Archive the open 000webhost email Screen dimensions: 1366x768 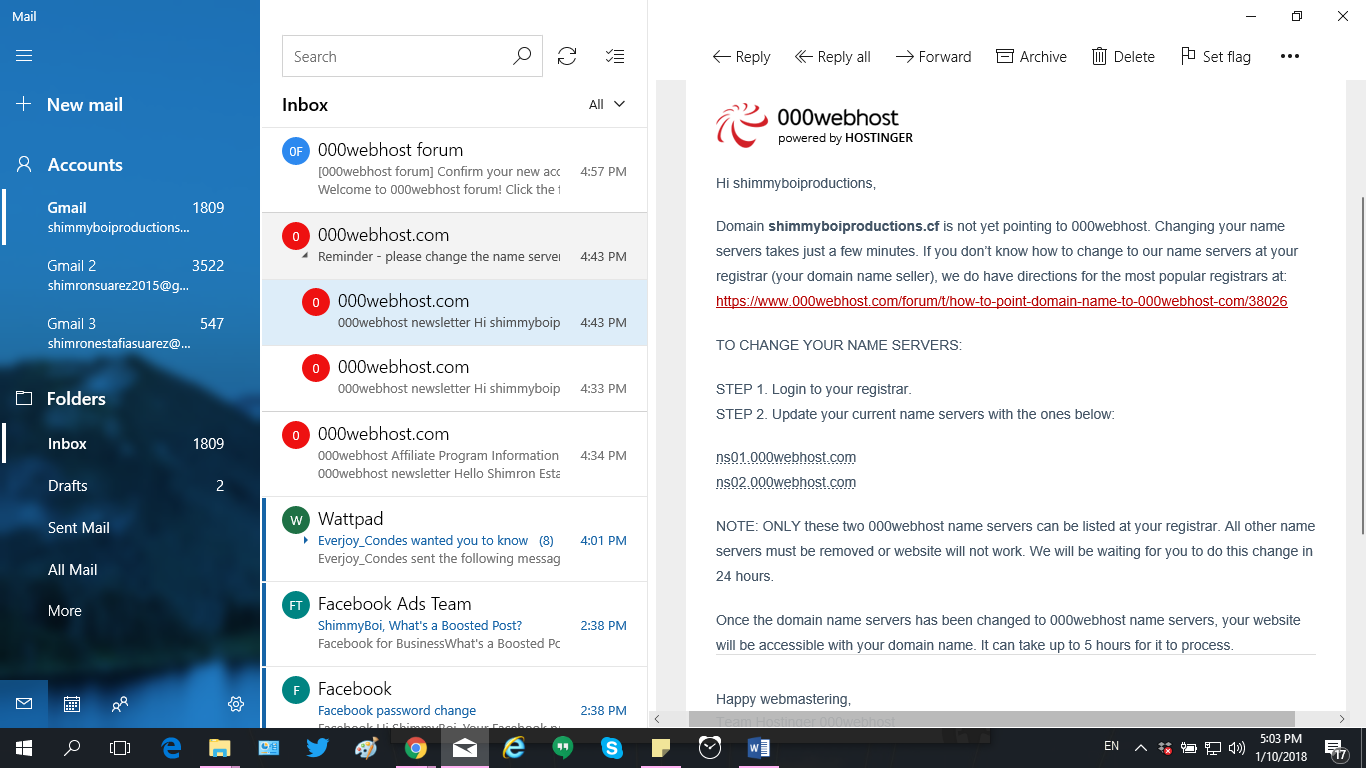point(1031,56)
